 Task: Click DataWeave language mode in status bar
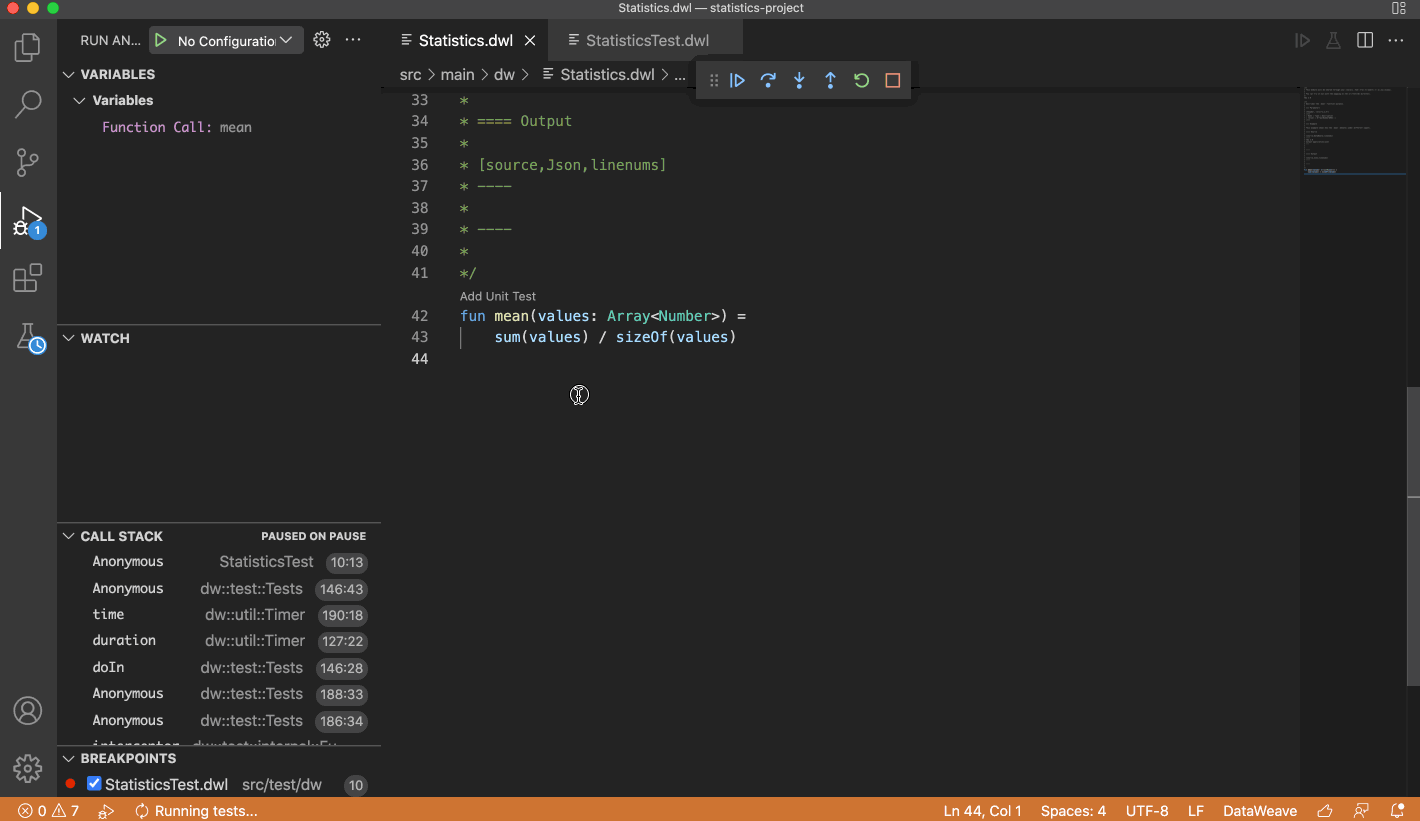(1260, 811)
